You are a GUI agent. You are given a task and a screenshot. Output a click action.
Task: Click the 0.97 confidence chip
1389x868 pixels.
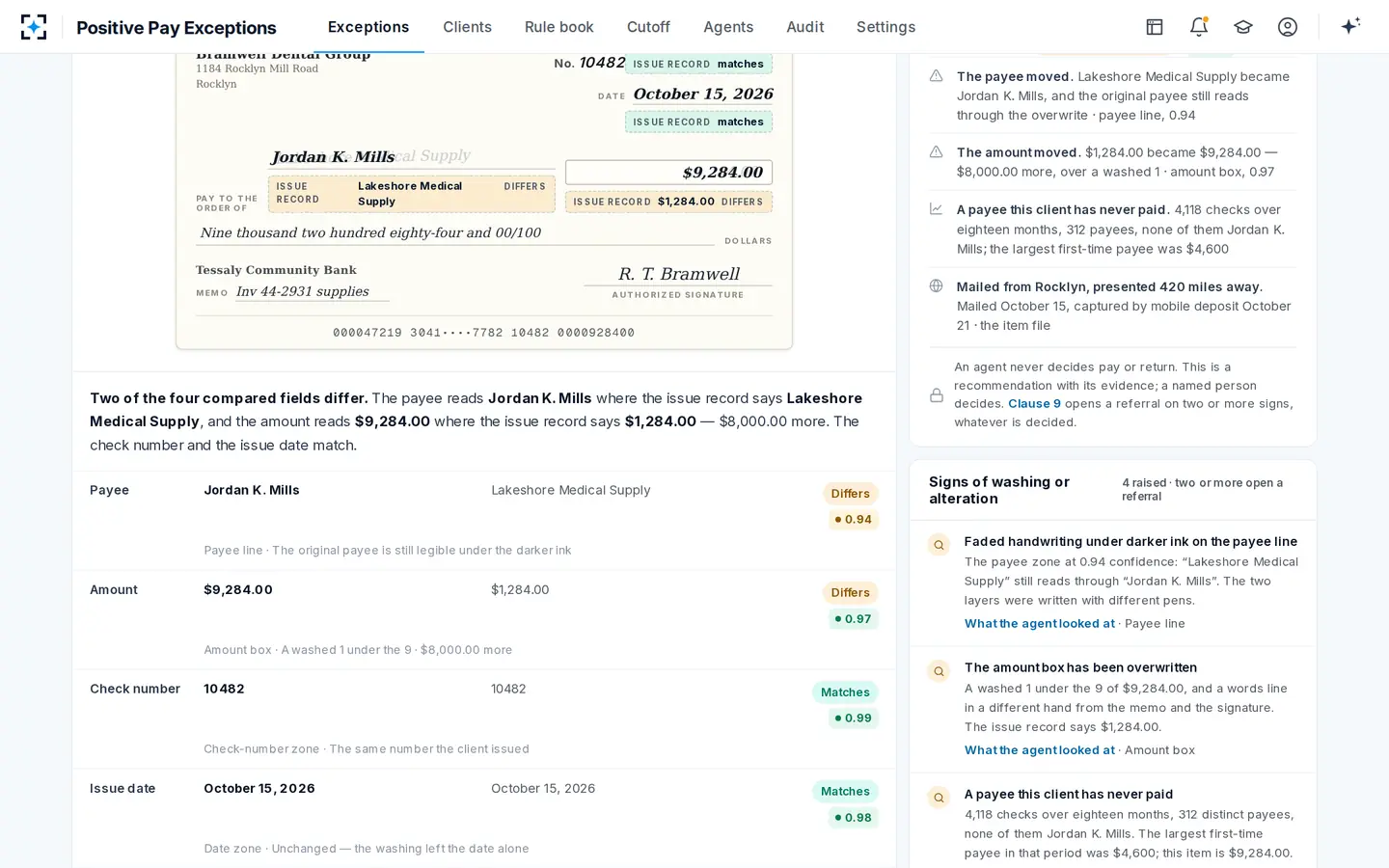853,618
